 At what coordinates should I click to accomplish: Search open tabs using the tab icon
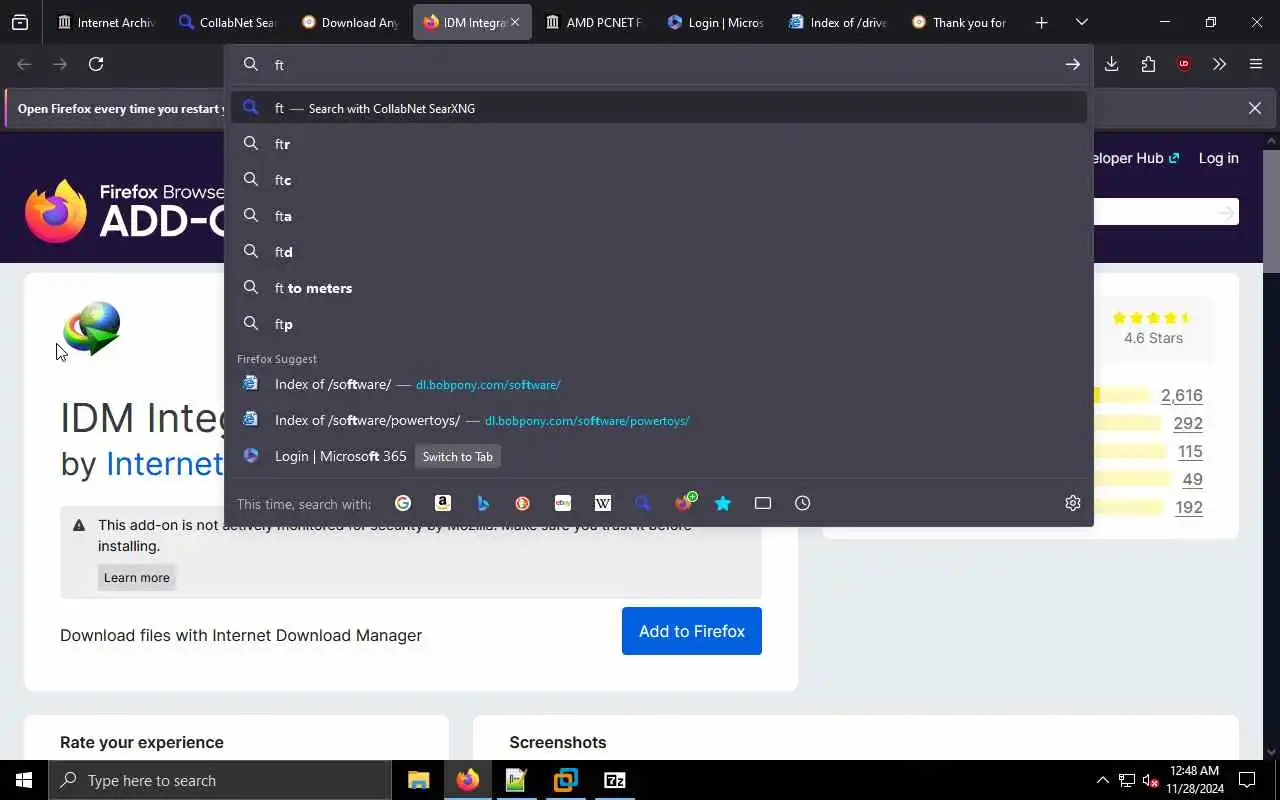point(763,503)
